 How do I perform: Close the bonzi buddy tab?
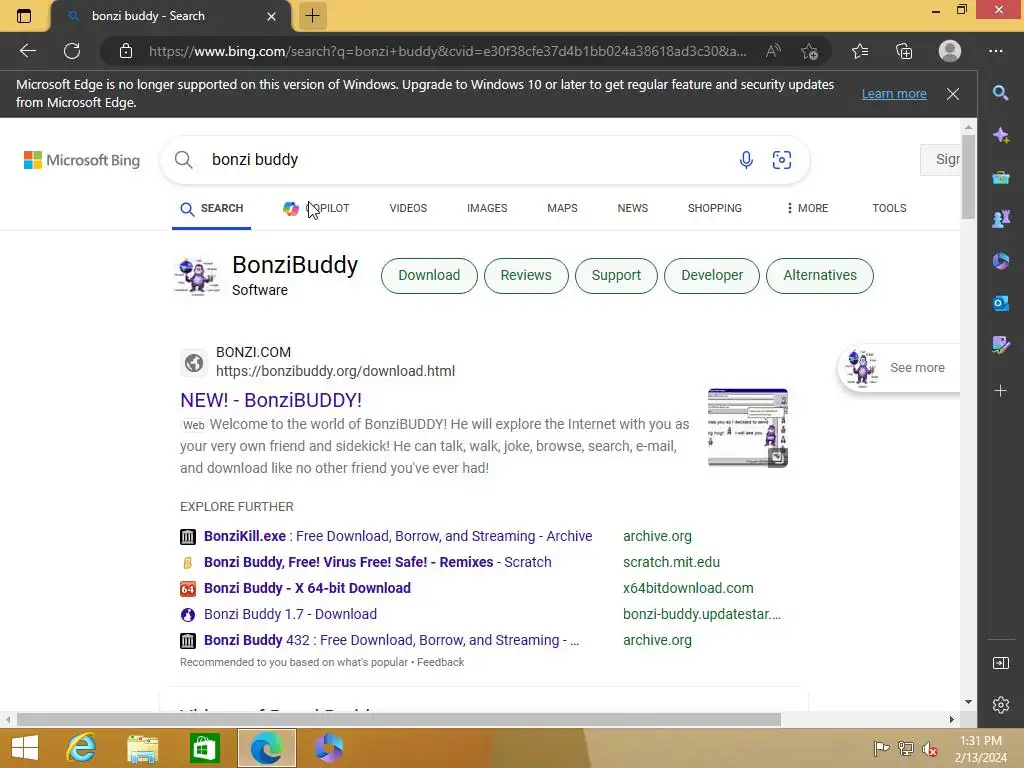[x=272, y=16]
